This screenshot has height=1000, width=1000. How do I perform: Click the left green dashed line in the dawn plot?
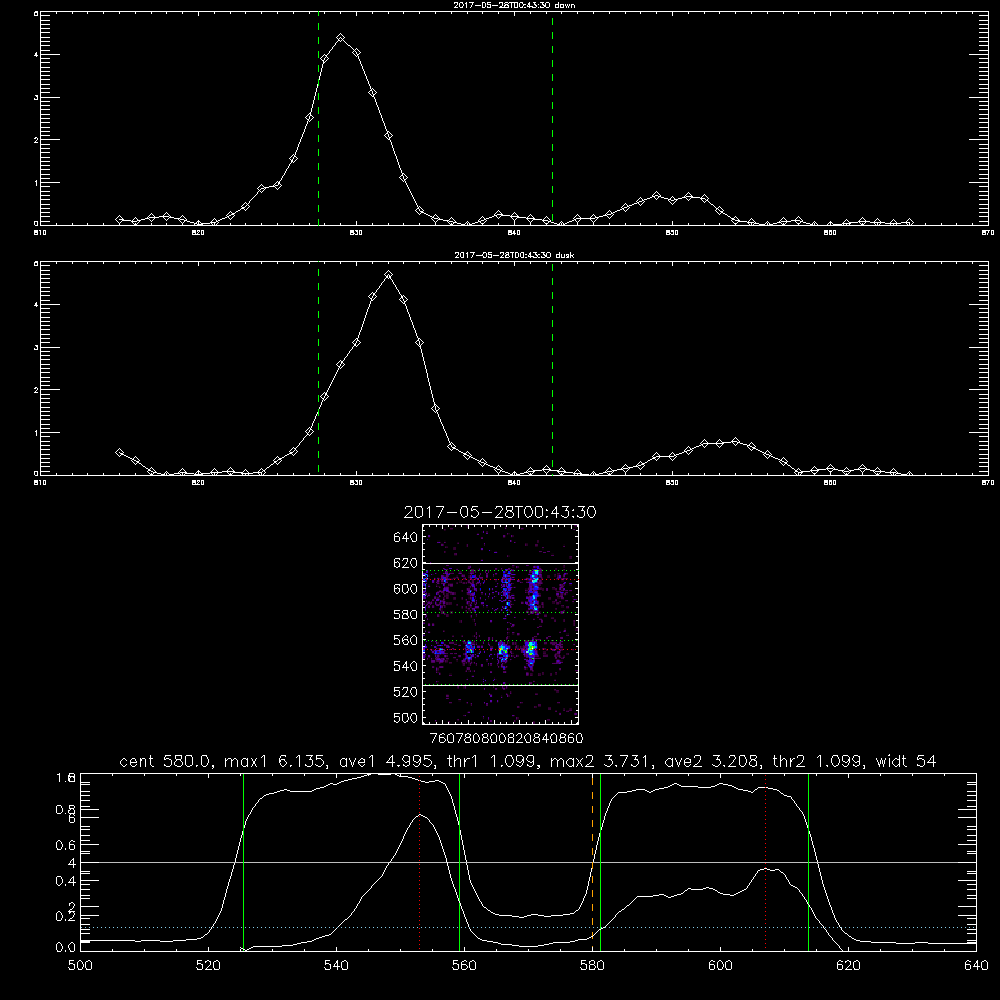(318, 121)
